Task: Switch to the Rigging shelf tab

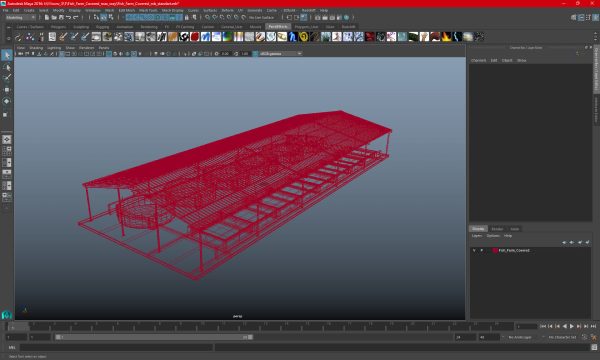Action: [x=103, y=27]
